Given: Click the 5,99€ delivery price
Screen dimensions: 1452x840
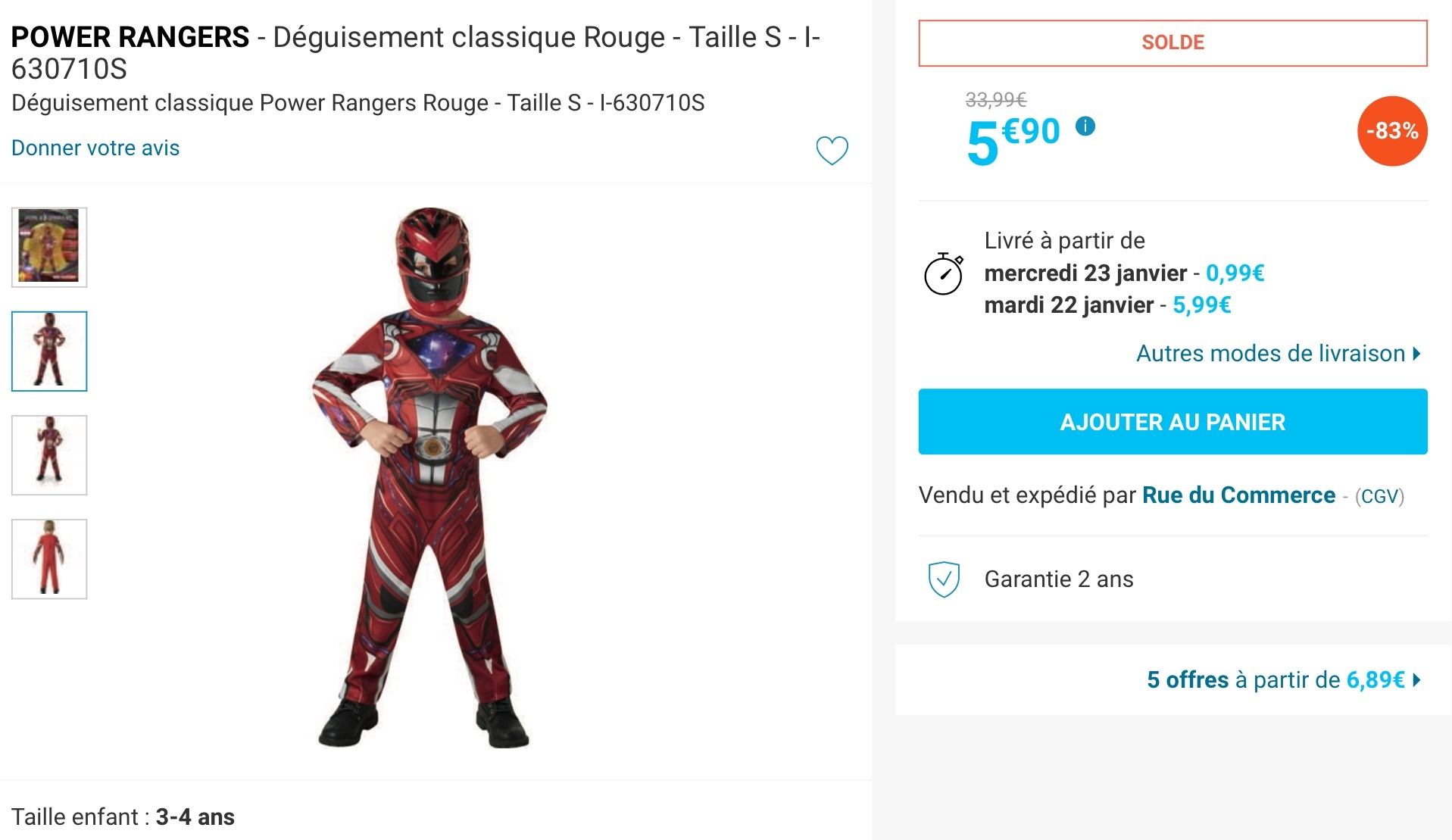Looking at the screenshot, I should click(x=1201, y=305).
